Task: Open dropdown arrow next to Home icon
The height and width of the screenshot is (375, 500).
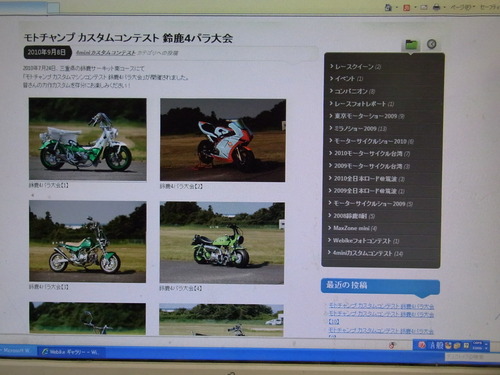Action: coord(397,7)
